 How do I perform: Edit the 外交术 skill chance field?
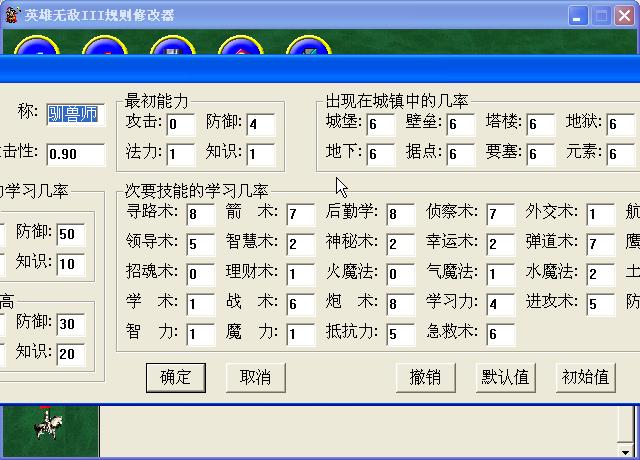(601, 214)
